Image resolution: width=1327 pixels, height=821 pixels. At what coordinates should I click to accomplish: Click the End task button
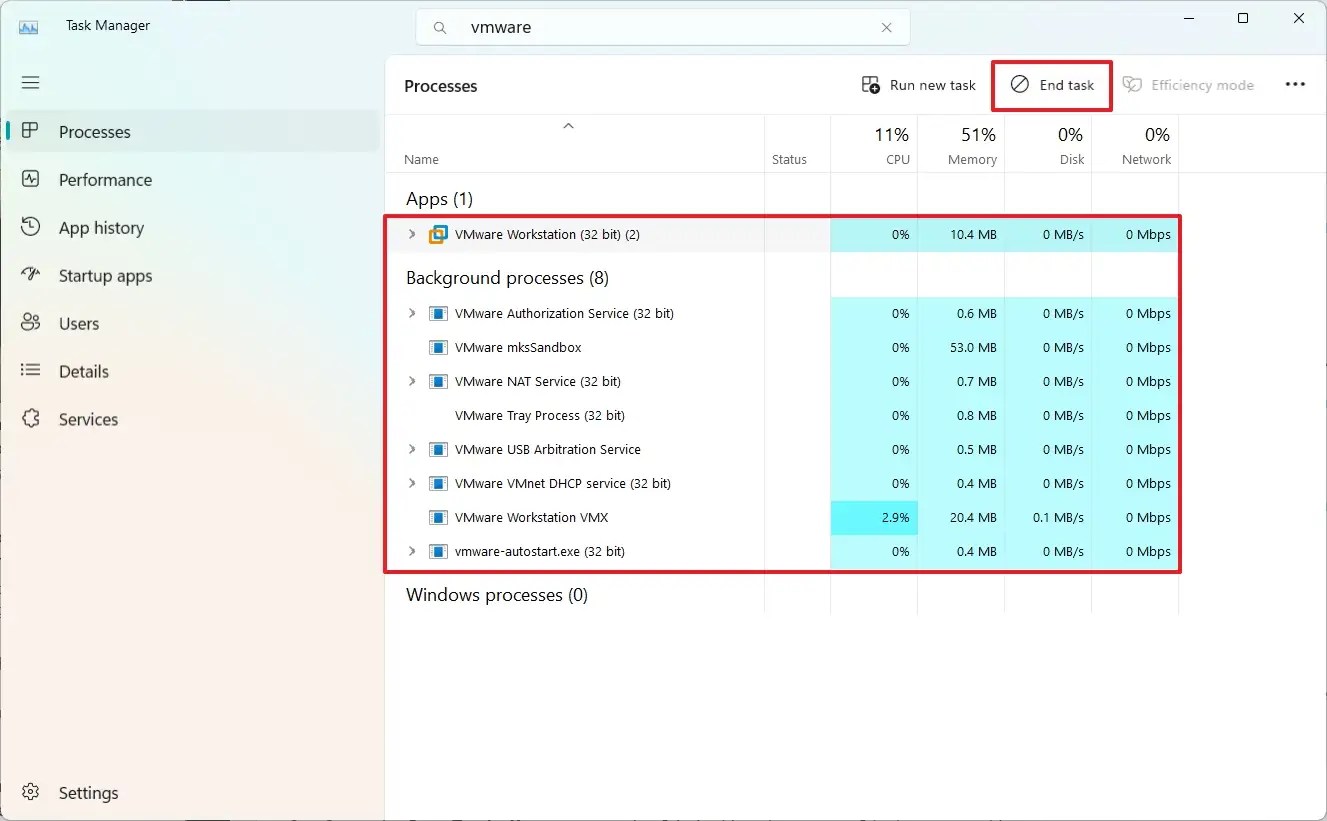click(x=1052, y=85)
